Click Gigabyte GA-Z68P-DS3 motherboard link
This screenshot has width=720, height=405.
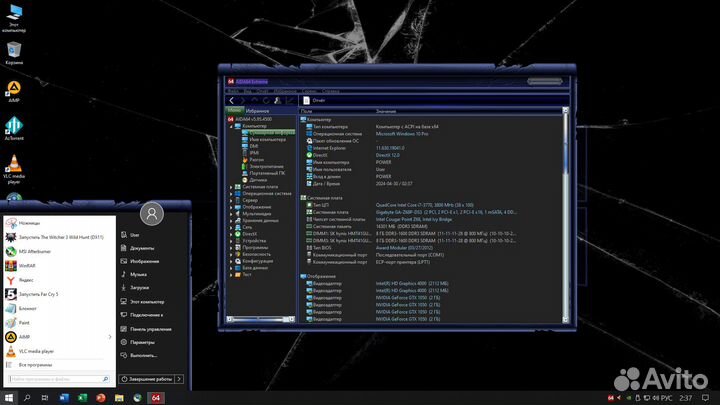[445, 212]
